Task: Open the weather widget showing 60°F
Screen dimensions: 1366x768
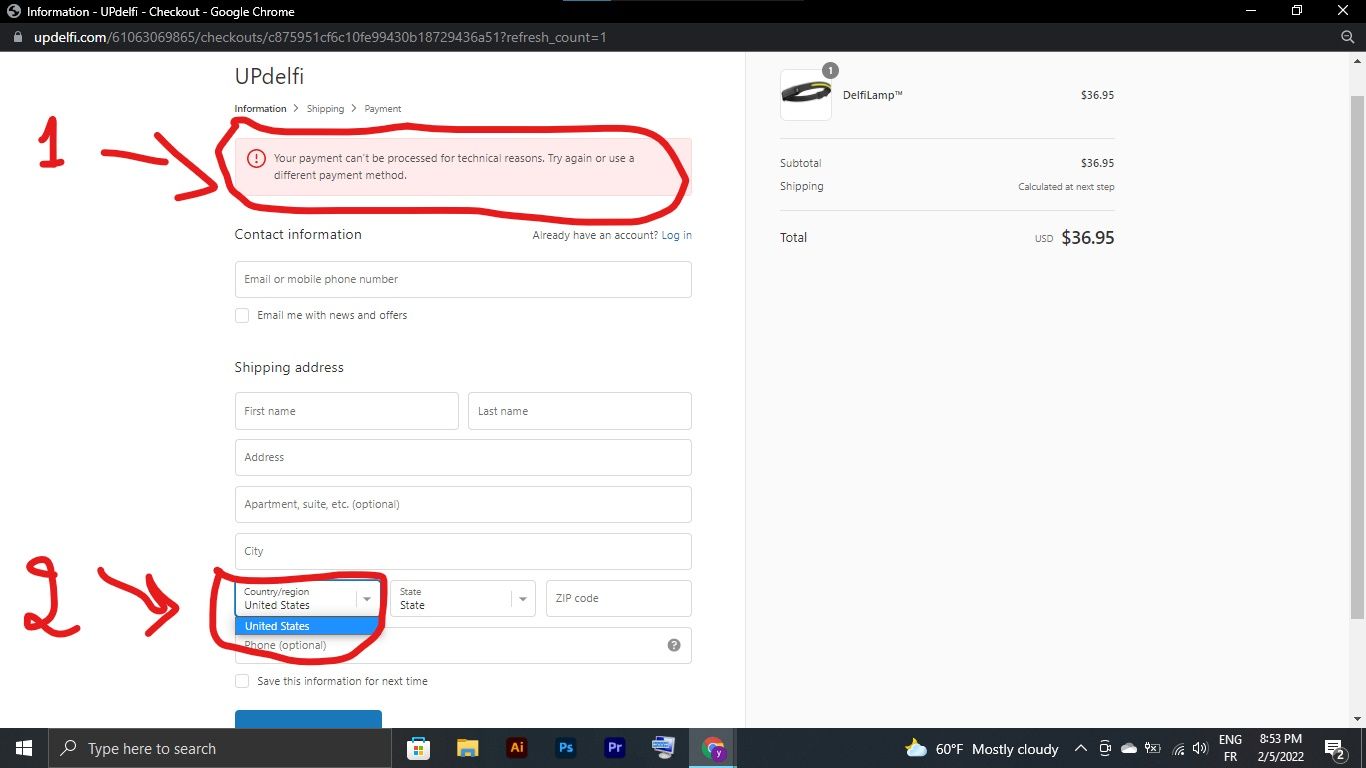Action: (x=980, y=749)
